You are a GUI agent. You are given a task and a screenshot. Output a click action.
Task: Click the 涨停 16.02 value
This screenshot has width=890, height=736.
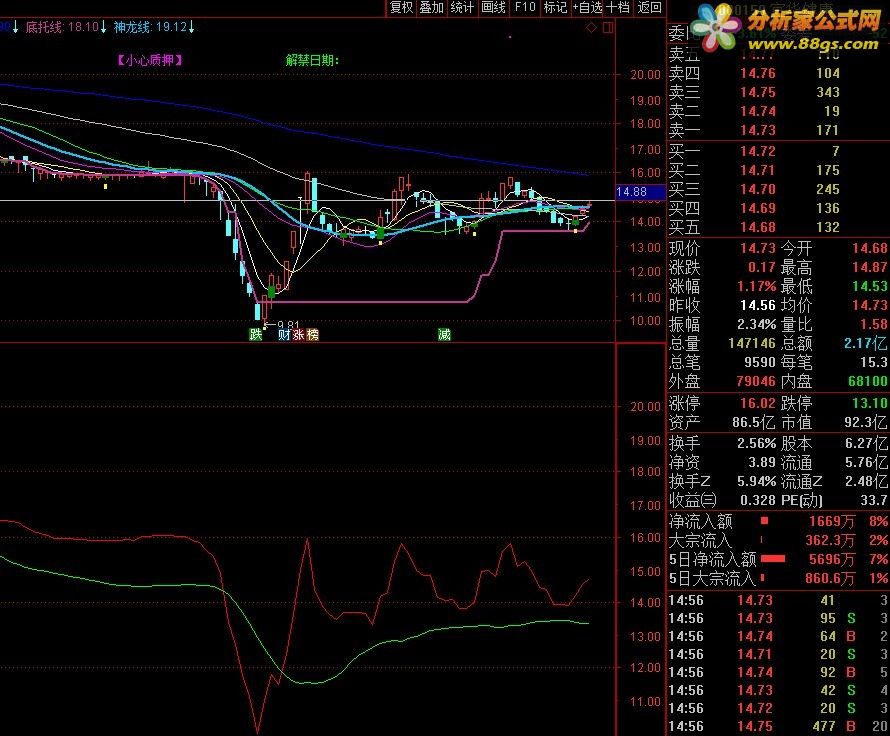(757, 403)
